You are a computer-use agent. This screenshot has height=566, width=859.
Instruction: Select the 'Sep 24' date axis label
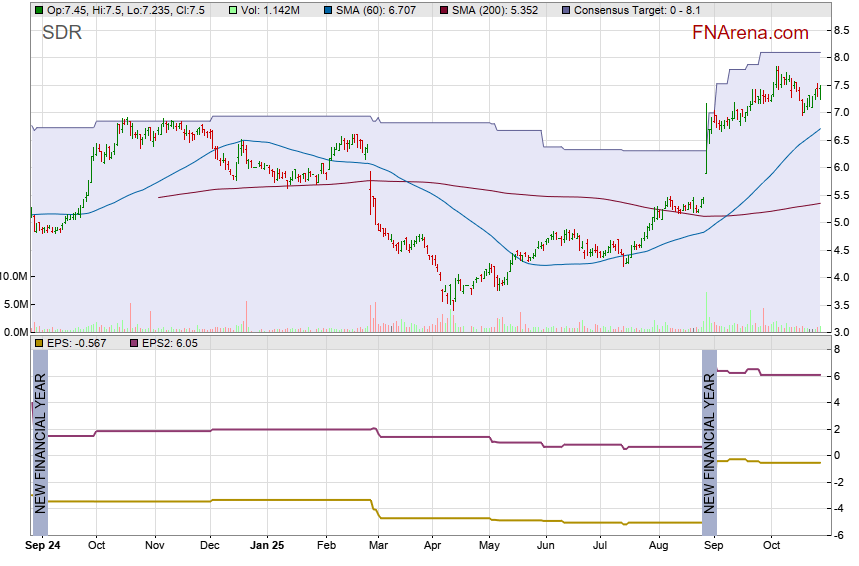coord(43,546)
